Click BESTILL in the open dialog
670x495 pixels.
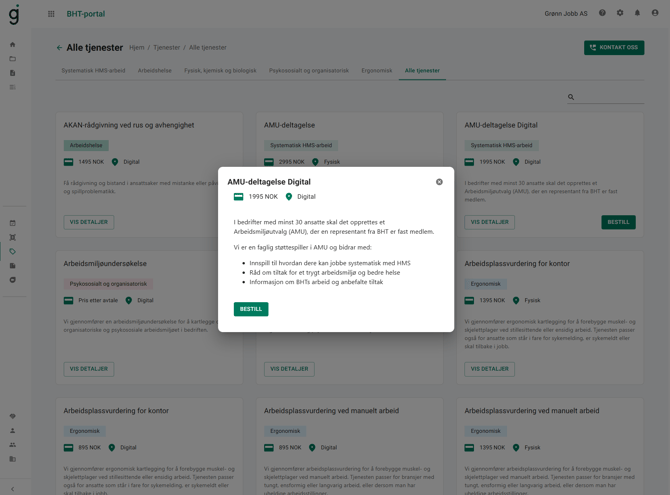pos(251,309)
